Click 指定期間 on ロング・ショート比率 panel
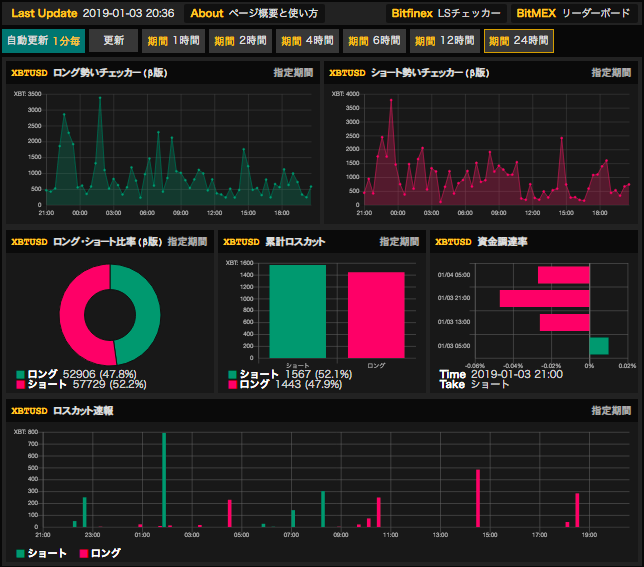 pos(187,241)
